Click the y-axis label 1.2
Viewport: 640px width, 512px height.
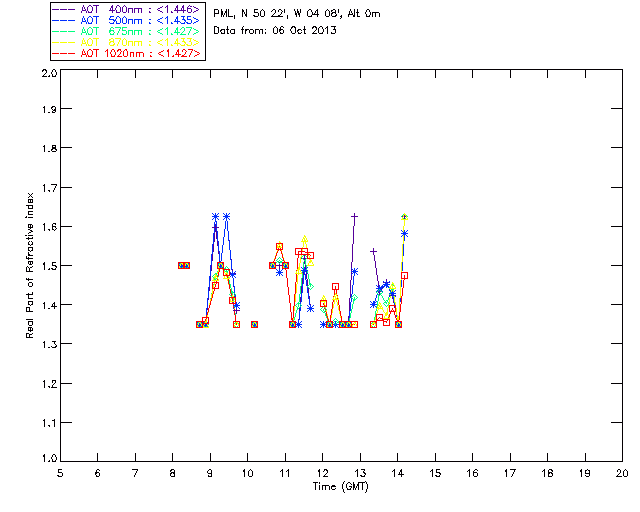49,384
